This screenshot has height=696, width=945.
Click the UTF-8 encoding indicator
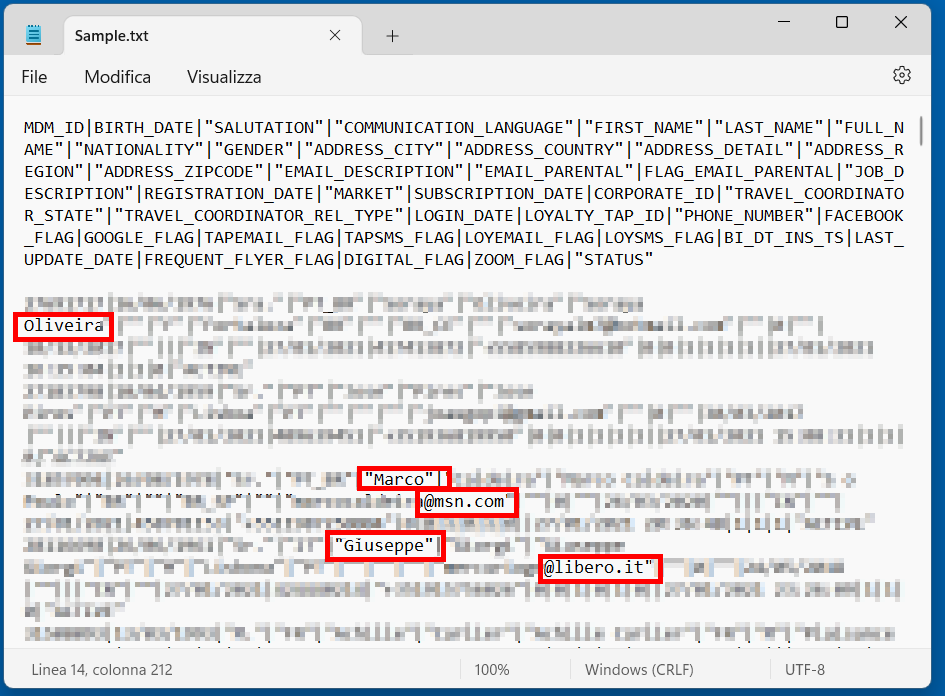click(x=806, y=669)
